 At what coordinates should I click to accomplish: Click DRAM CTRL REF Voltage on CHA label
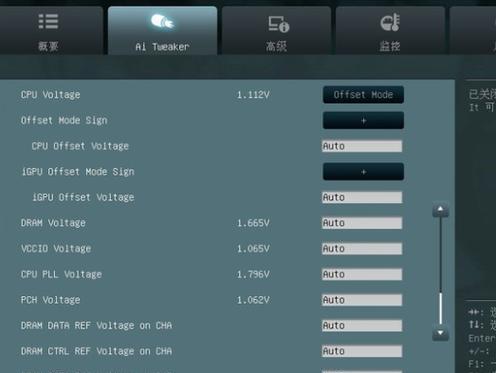[96, 351]
